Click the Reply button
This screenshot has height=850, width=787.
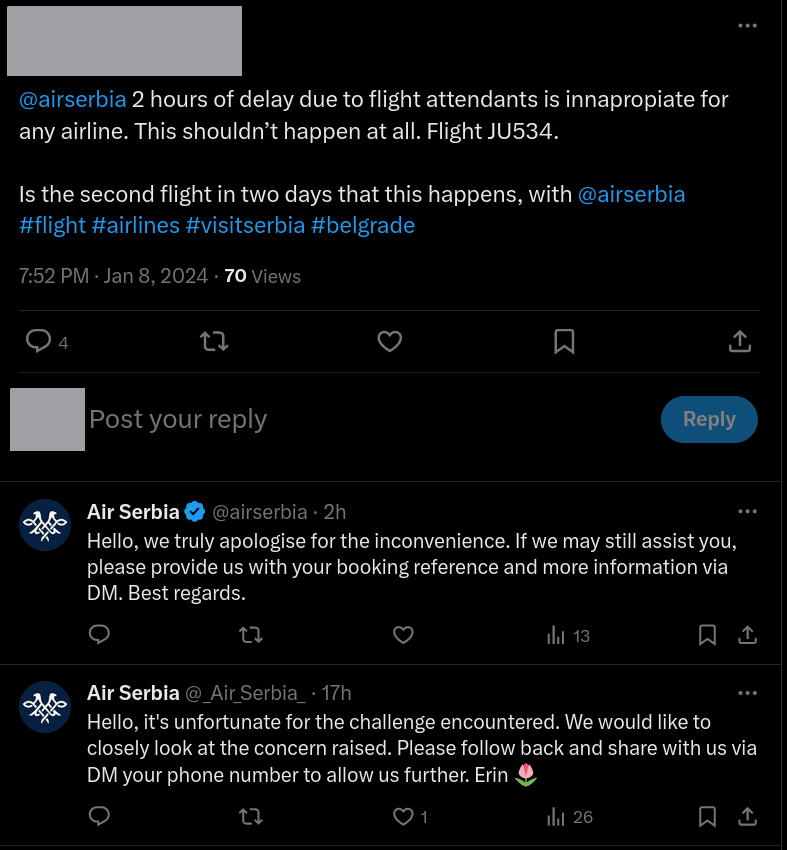709,419
